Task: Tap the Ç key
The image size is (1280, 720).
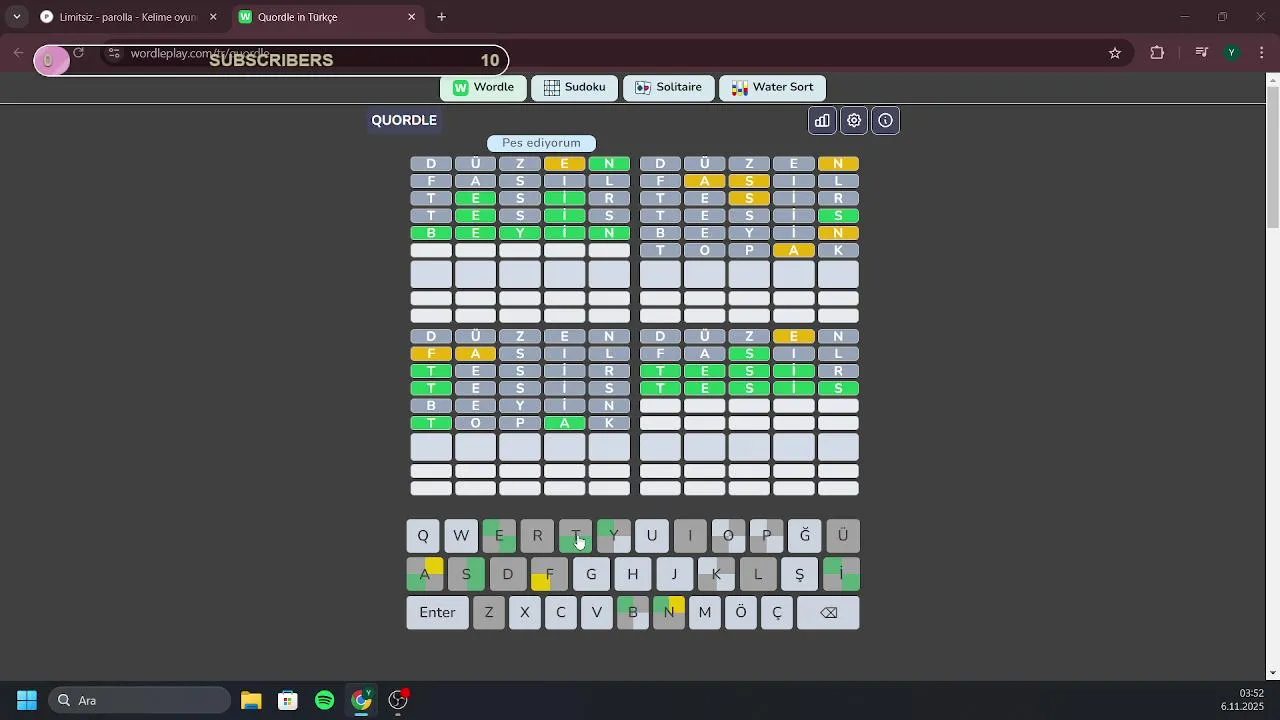Action: (777, 612)
